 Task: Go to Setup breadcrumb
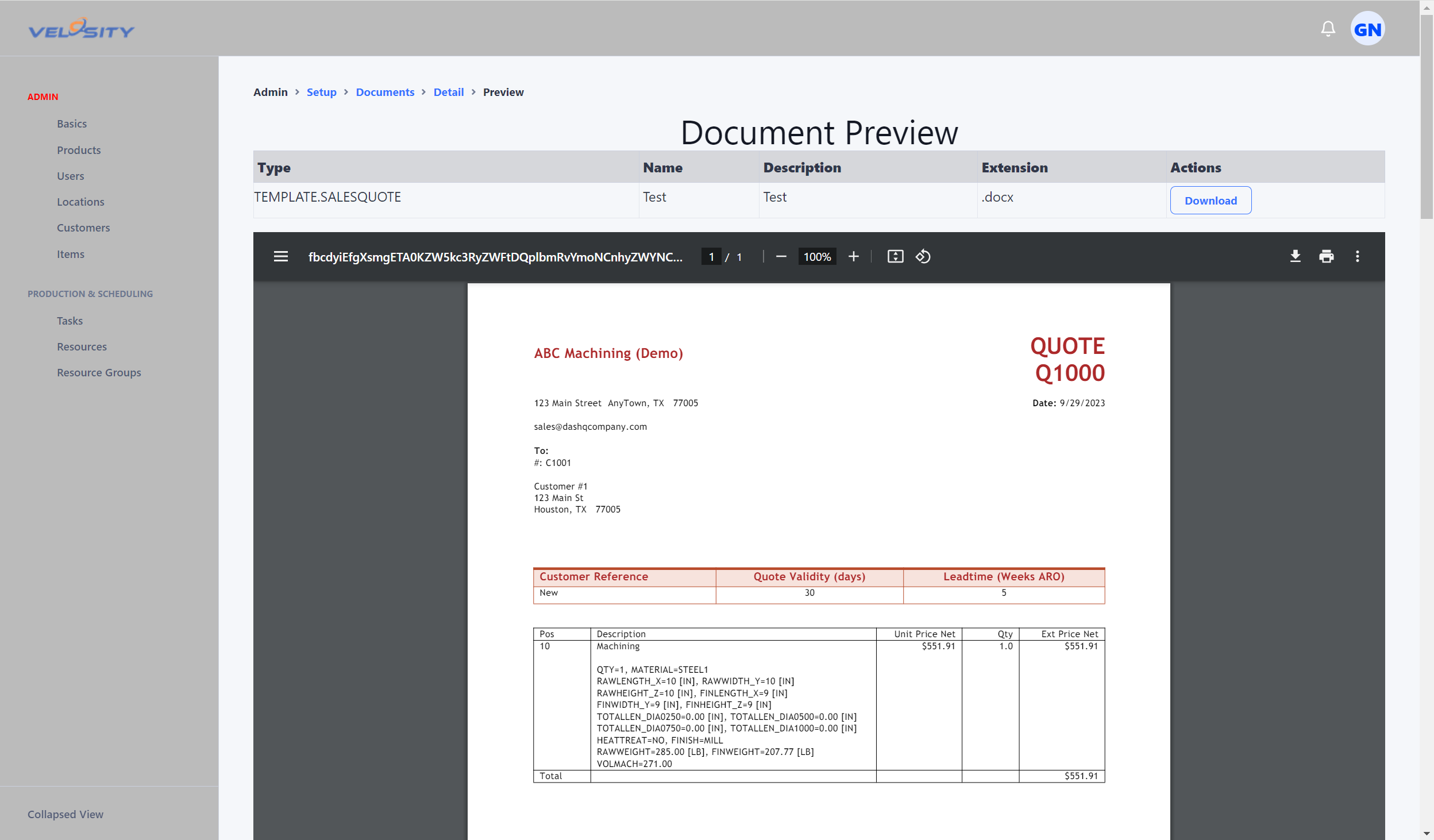(321, 92)
